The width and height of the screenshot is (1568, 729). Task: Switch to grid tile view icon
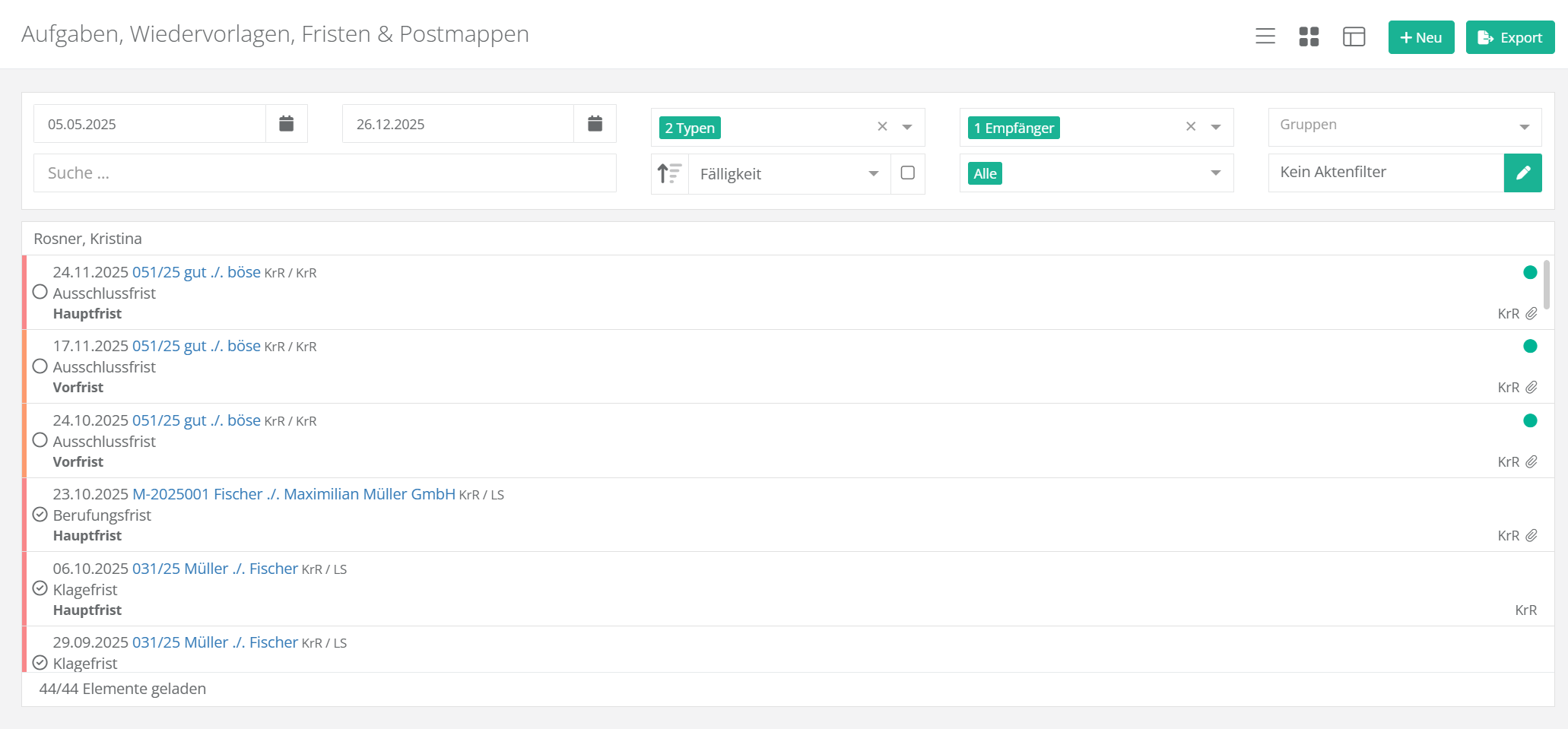(1309, 36)
